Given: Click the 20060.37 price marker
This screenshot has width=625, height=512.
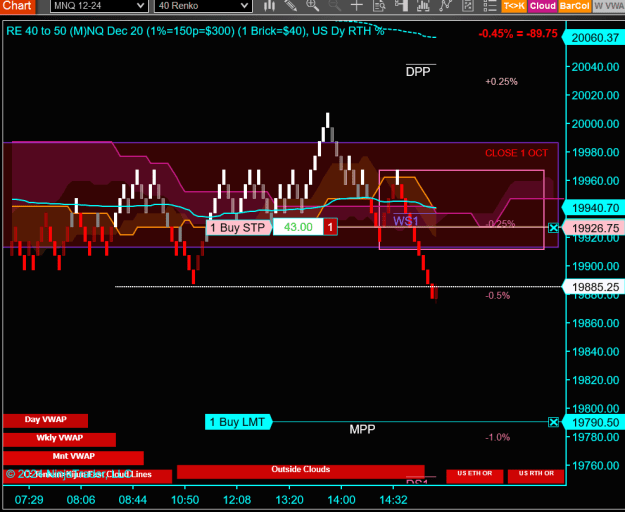Looking at the screenshot, I should click(x=593, y=38).
